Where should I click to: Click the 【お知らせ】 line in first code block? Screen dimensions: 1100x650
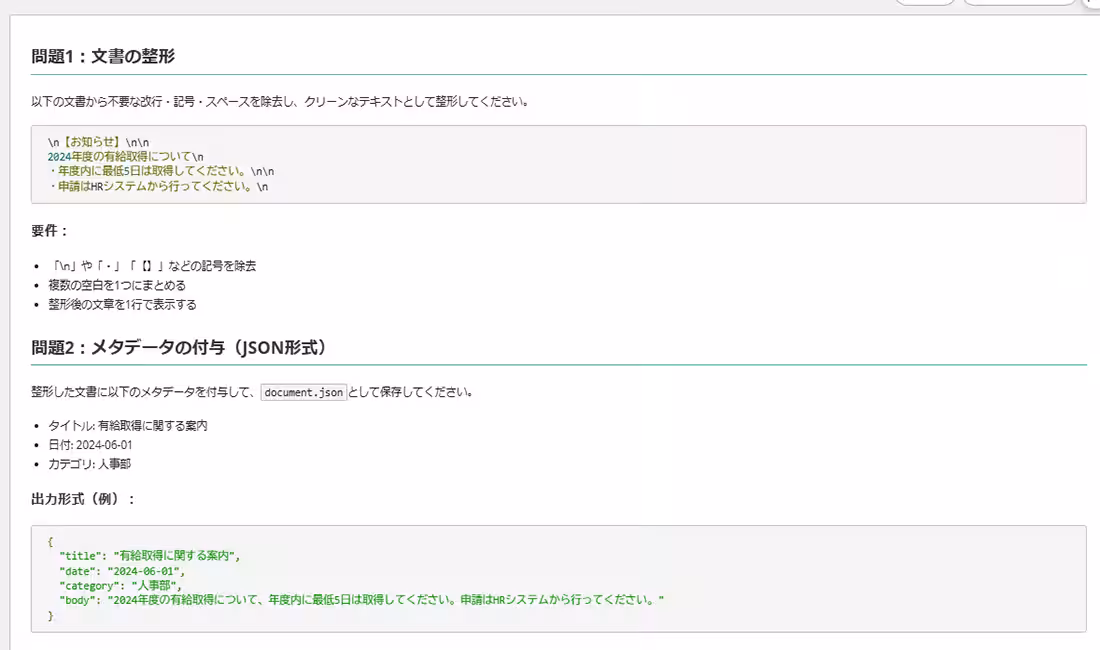(x=98, y=142)
